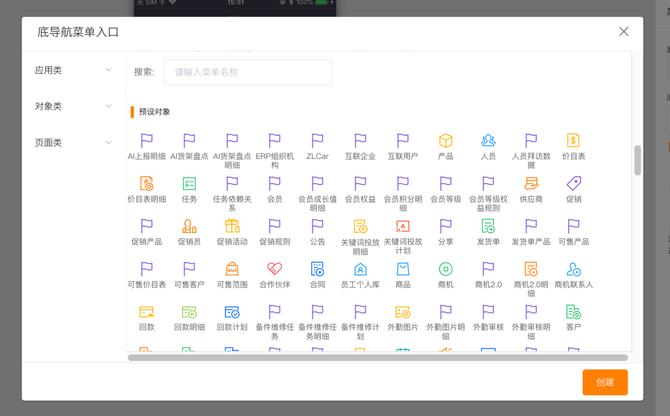Viewport: 670px width, 416px height.
Task: Click the 促销 tag icon
Action: [x=573, y=184]
